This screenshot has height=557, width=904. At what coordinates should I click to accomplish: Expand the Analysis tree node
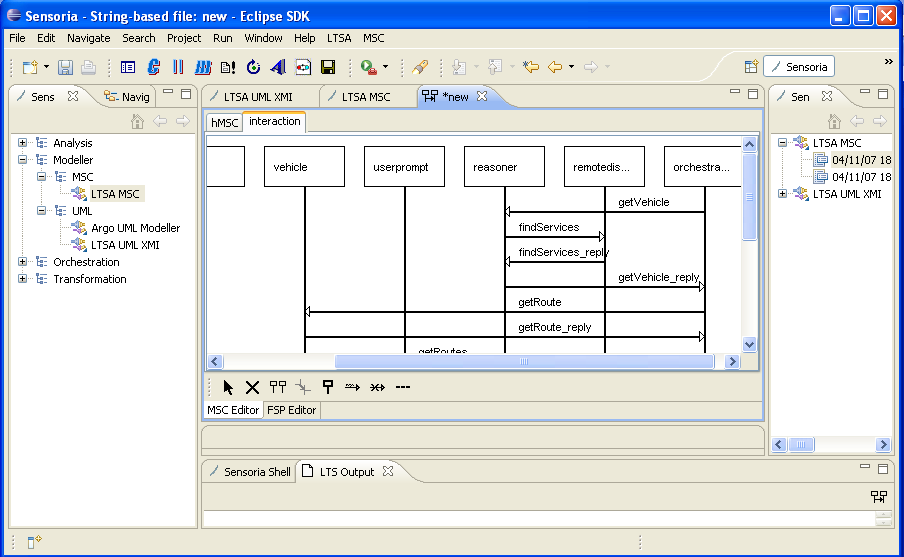22,142
